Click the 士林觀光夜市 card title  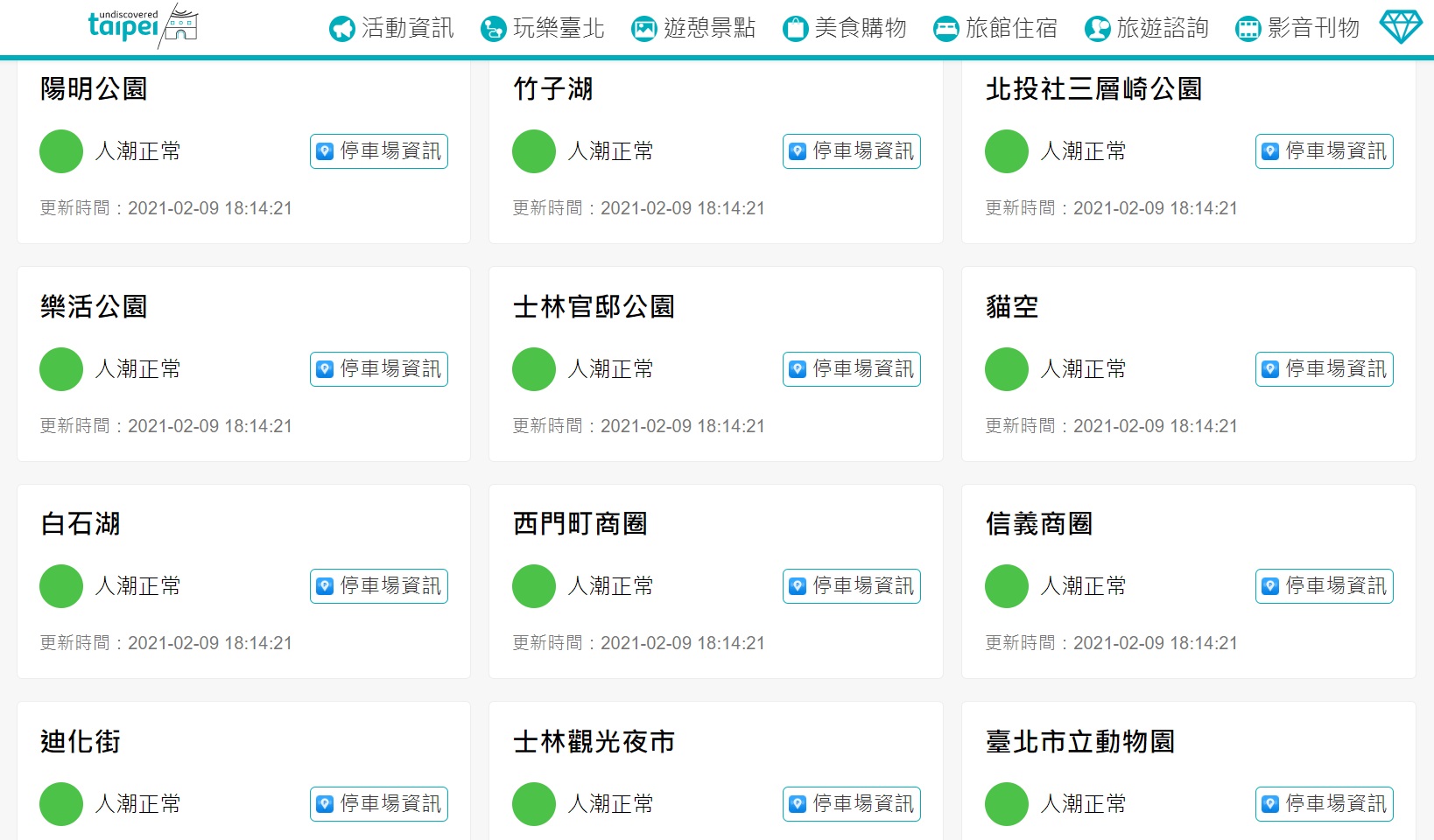tap(594, 741)
